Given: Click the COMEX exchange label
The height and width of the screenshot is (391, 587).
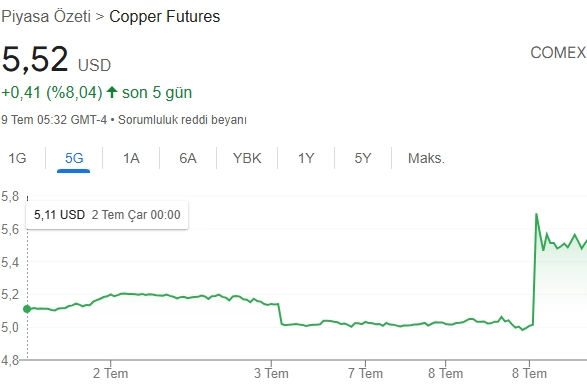Looking at the screenshot, I should 558,53.
